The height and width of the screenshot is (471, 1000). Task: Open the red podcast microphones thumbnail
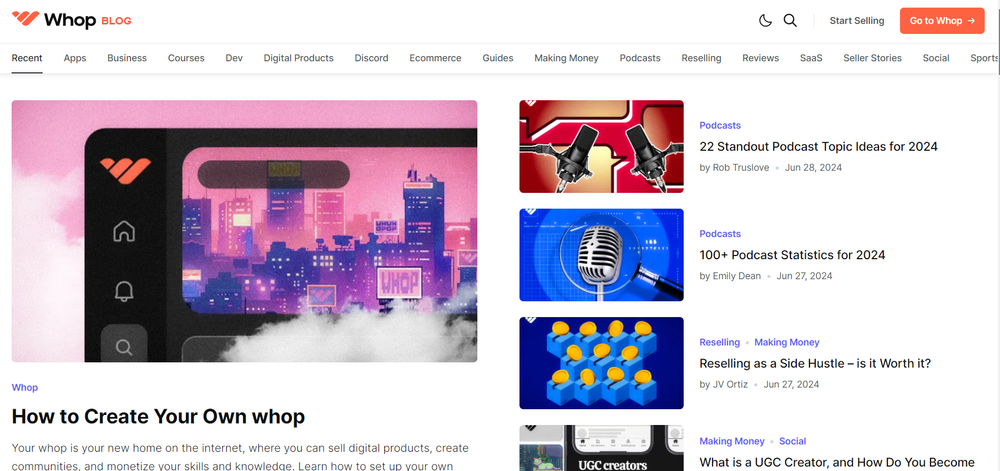601,146
